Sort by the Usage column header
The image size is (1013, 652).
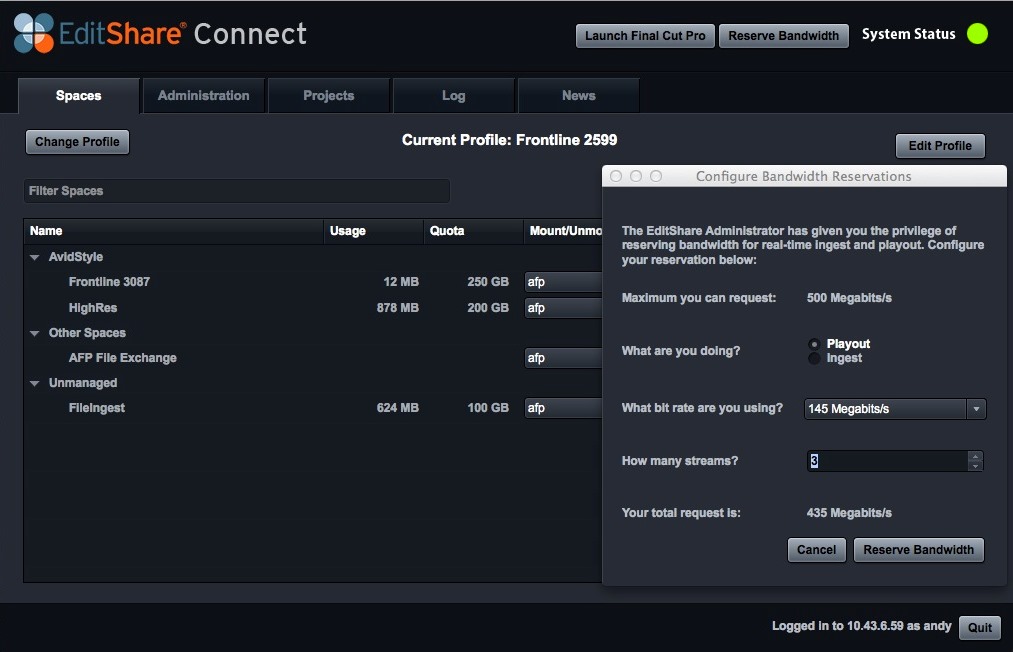tap(373, 231)
